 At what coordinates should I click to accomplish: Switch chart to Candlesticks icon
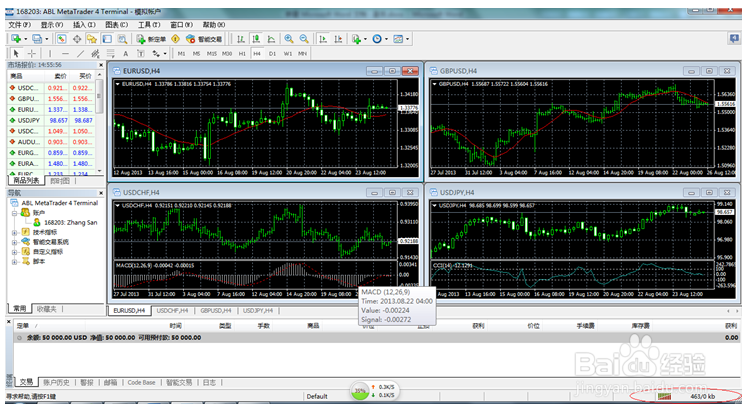(x=256, y=39)
